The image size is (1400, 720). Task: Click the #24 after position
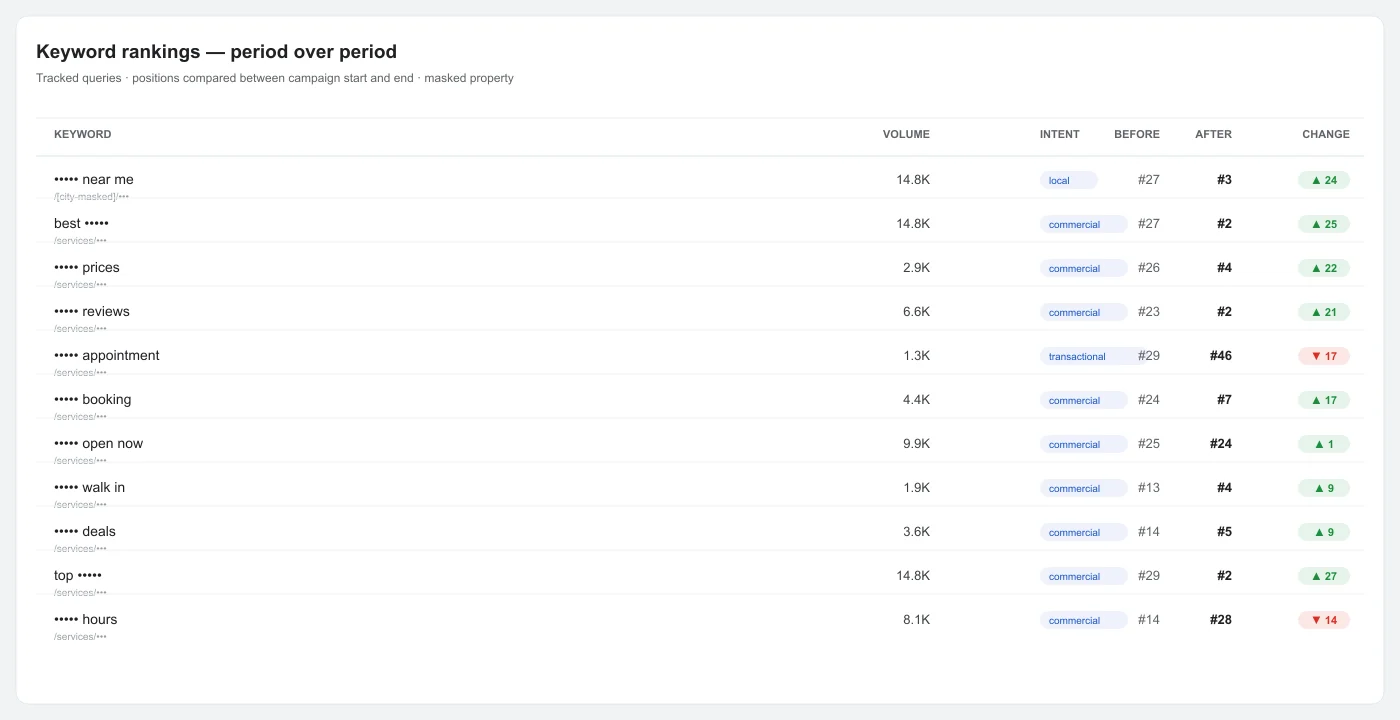point(1221,443)
